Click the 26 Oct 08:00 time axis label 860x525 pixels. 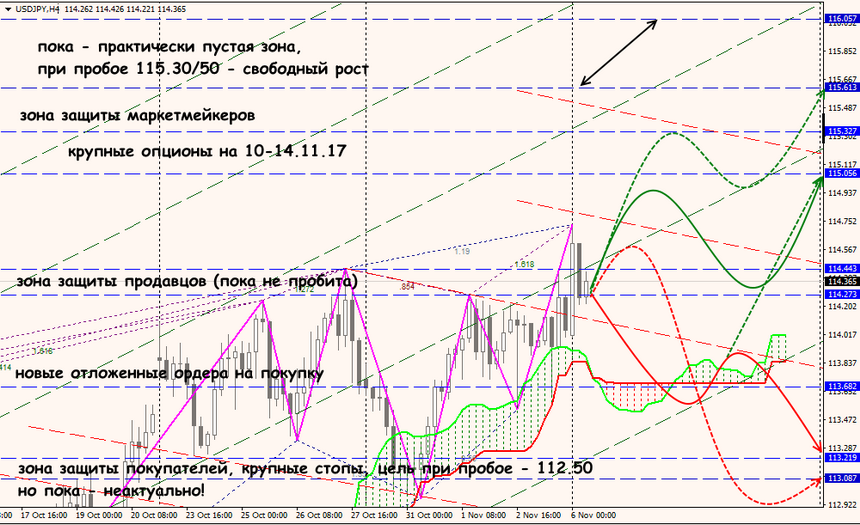pos(319,516)
